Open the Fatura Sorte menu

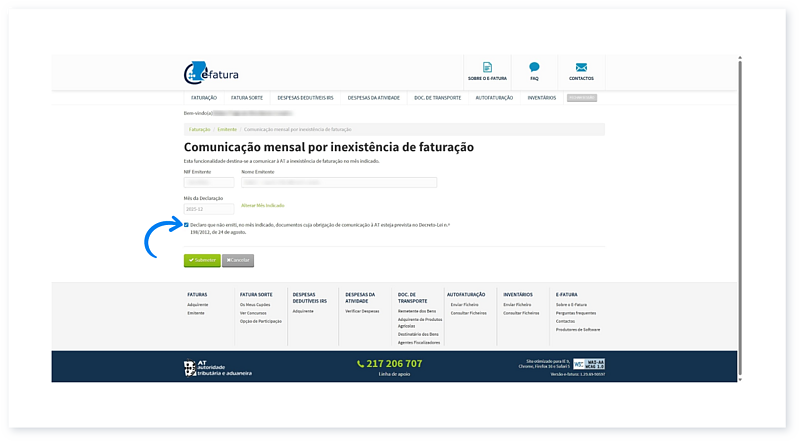point(247,98)
